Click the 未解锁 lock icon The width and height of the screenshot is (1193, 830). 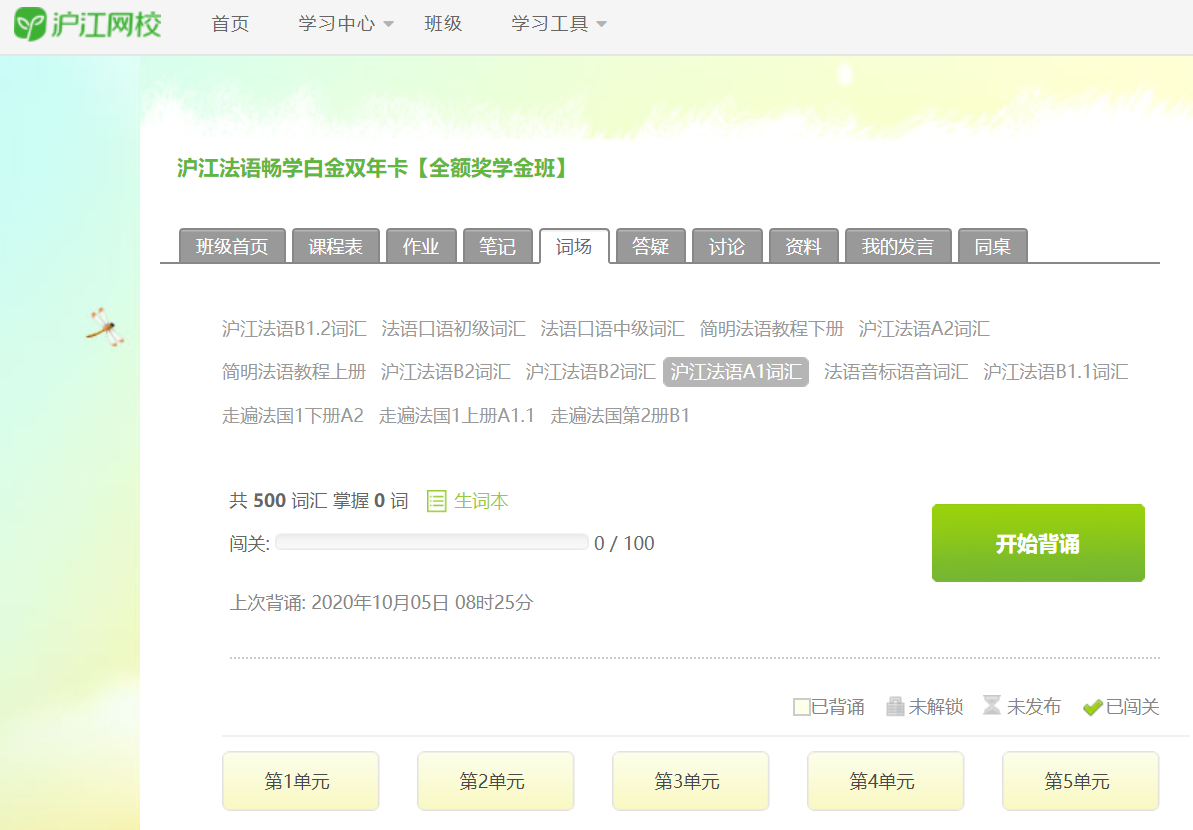coord(895,707)
